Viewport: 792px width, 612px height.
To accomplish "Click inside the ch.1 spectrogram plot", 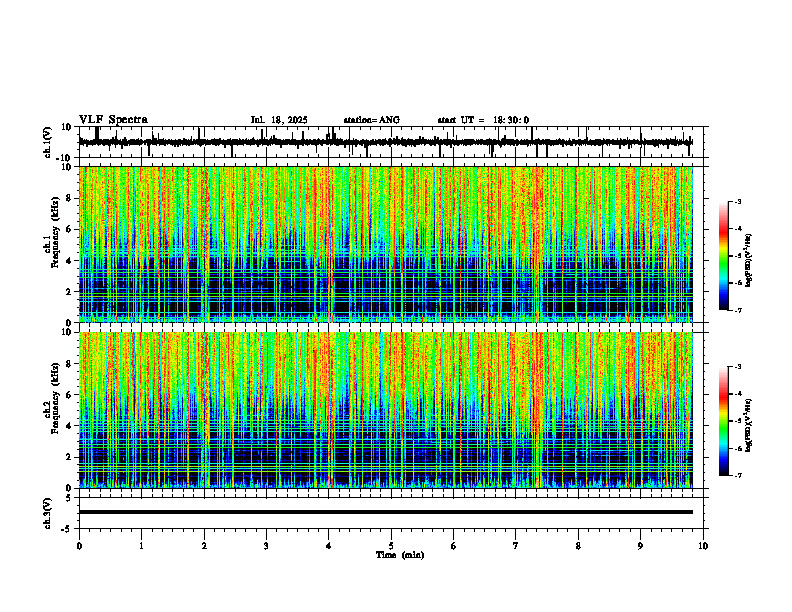I will 385,244.
